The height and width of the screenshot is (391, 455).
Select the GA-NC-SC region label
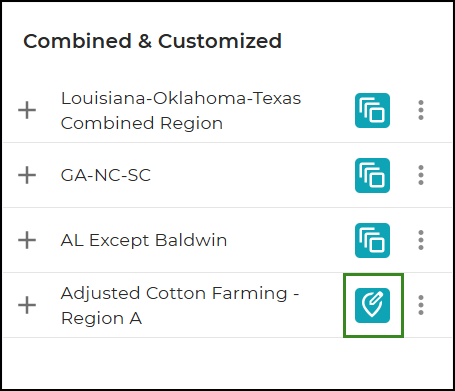[x=106, y=175]
